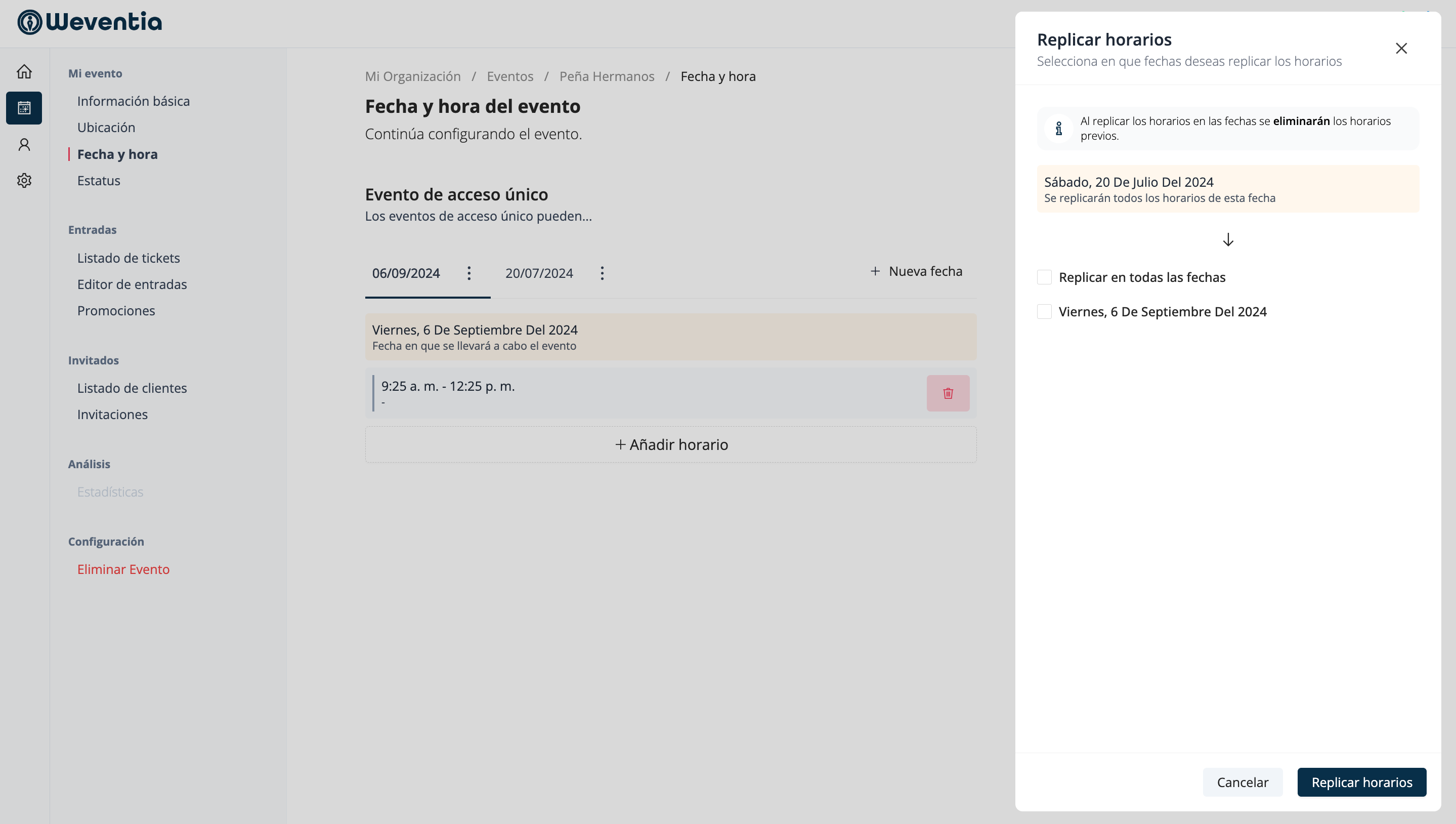Open Listado de tickets in sidebar
Viewport: 1456px width, 824px height.
coord(129,258)
